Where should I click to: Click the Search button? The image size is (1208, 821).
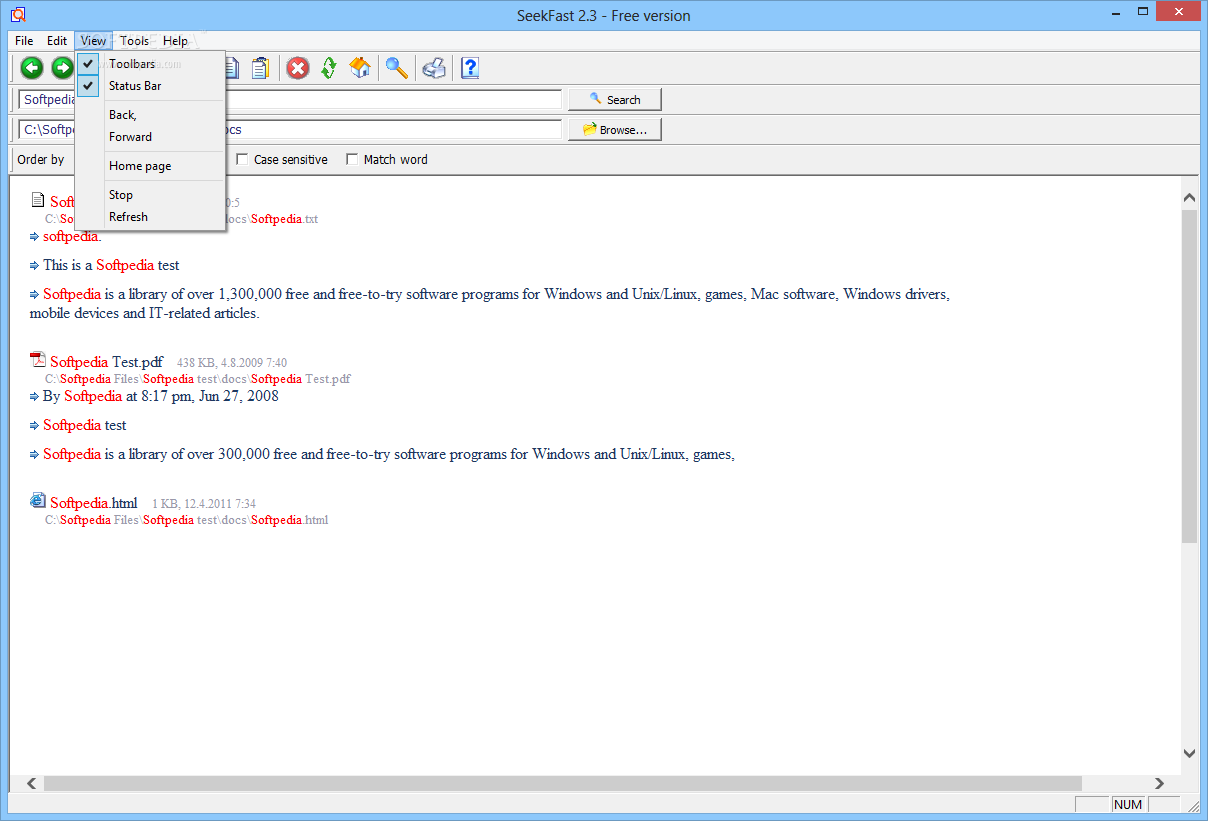(x=615, y=99)
